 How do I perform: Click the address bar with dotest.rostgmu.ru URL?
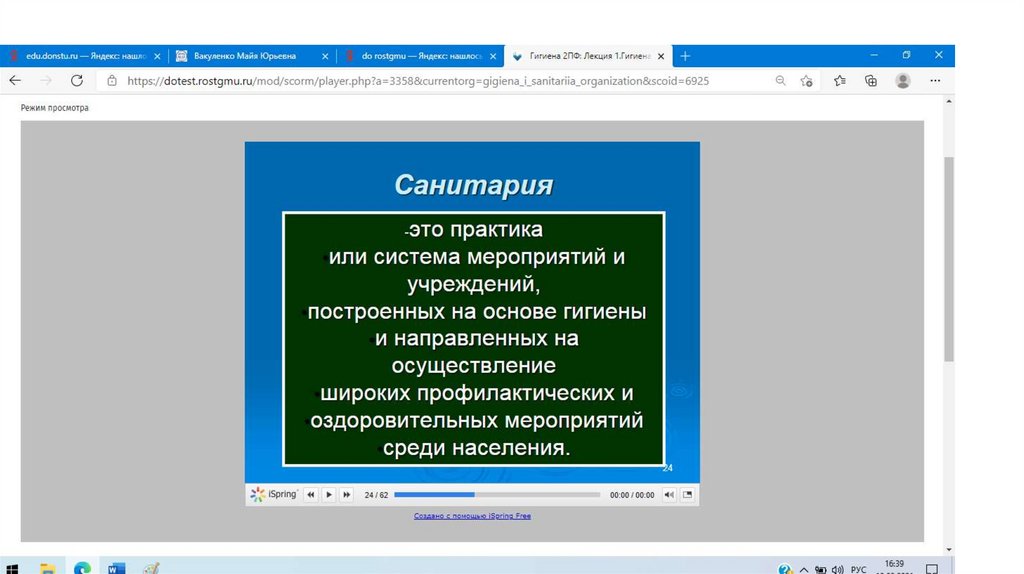point(420,81)
